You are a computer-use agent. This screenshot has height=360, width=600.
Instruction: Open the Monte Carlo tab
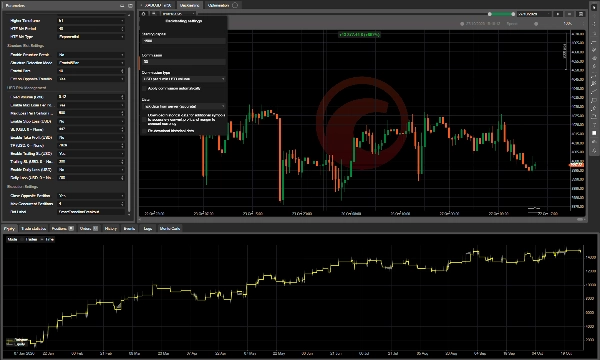pos(170,228)
